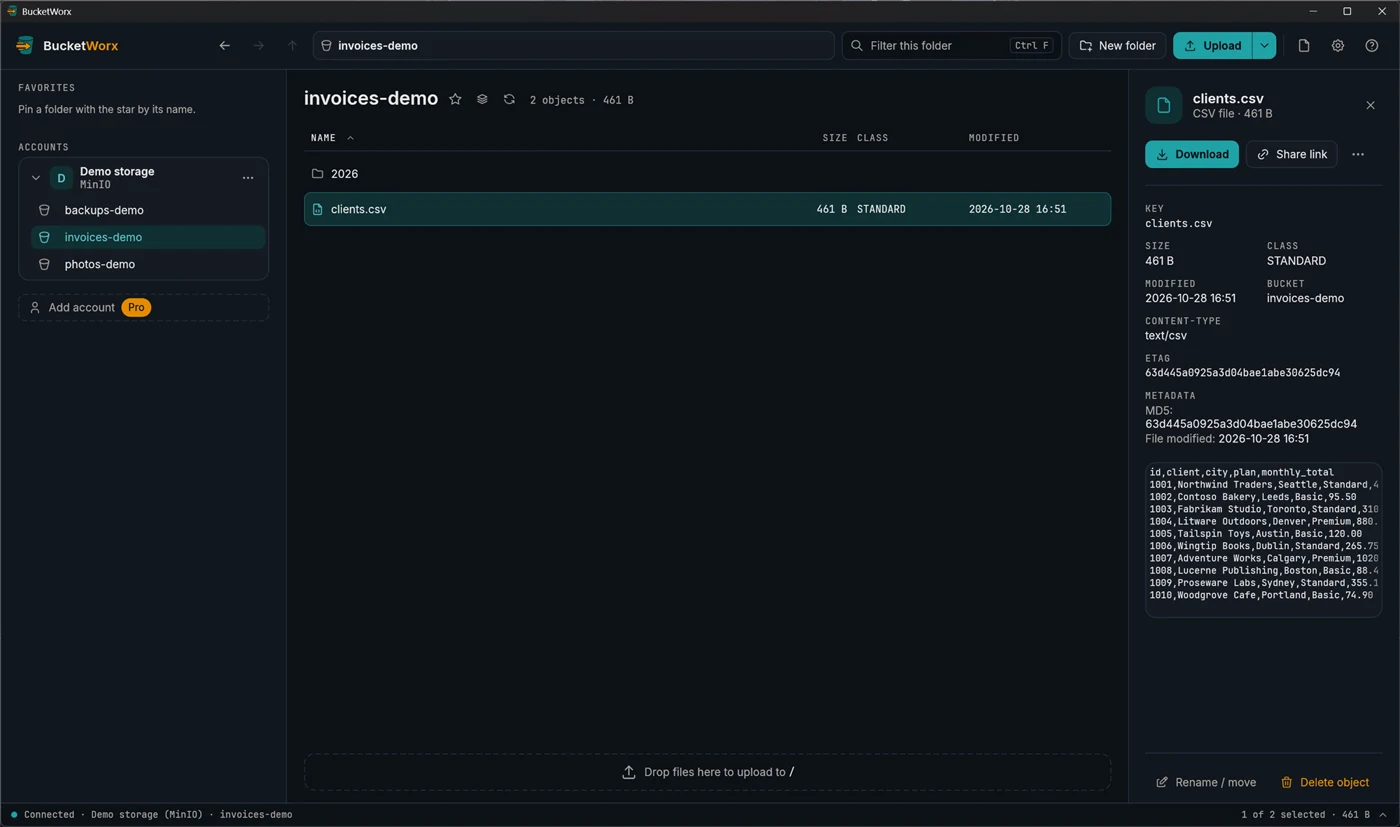
Task: Open help with the question mark icon
Action: tap(1372, 45)
